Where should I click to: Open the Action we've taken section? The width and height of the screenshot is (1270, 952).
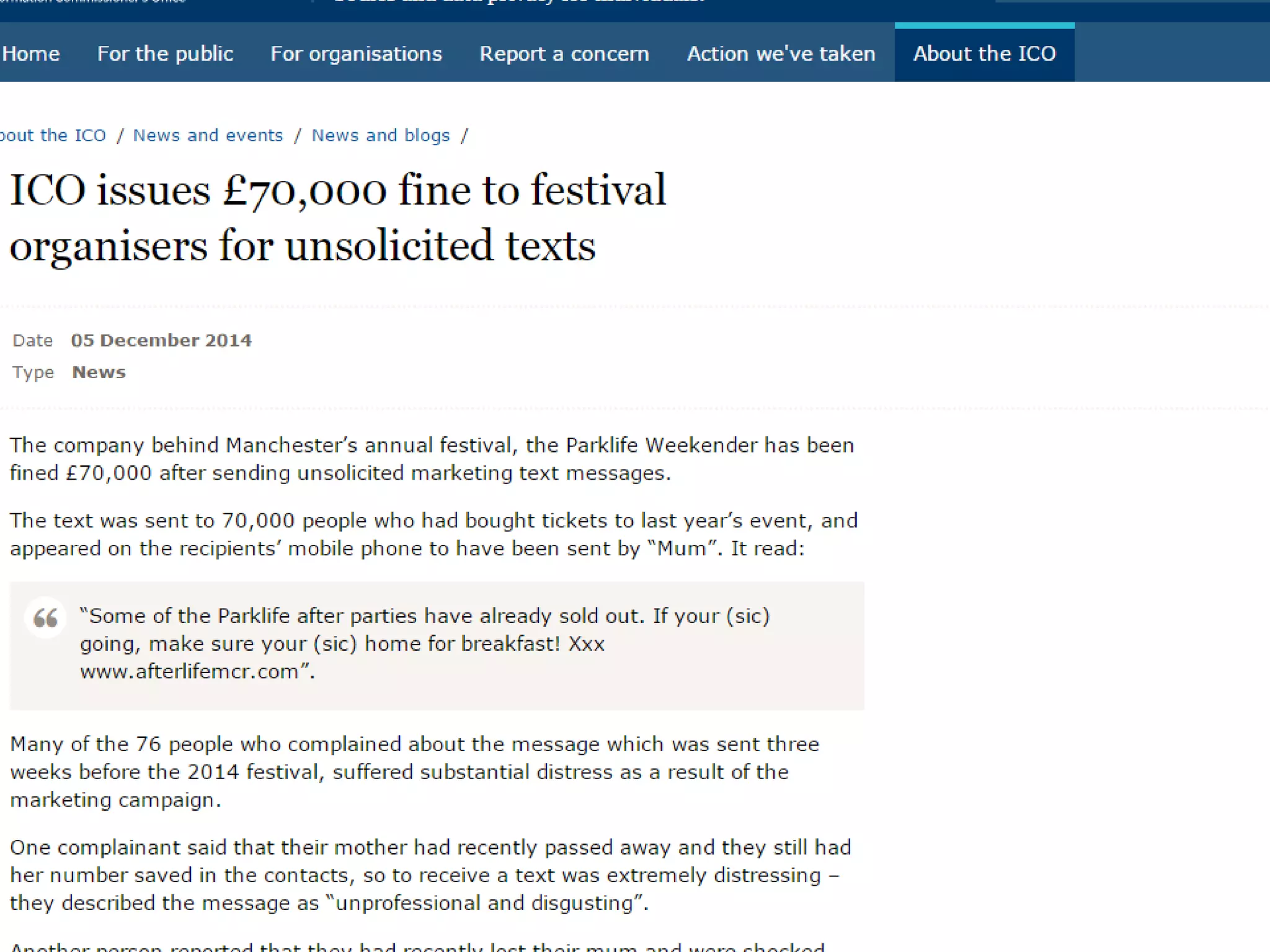[781, 54]
